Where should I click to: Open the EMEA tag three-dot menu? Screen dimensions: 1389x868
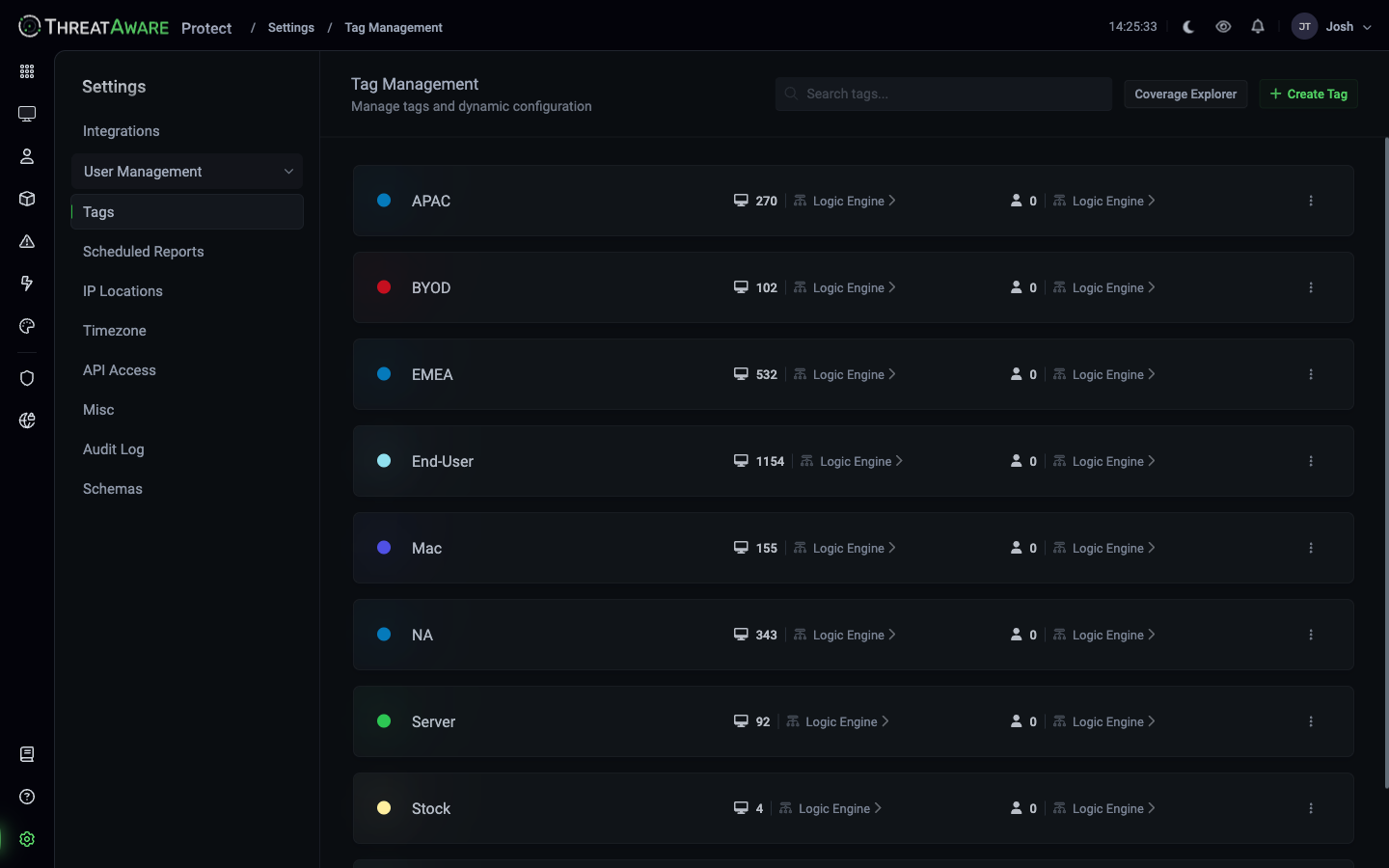pos(1311,374)
